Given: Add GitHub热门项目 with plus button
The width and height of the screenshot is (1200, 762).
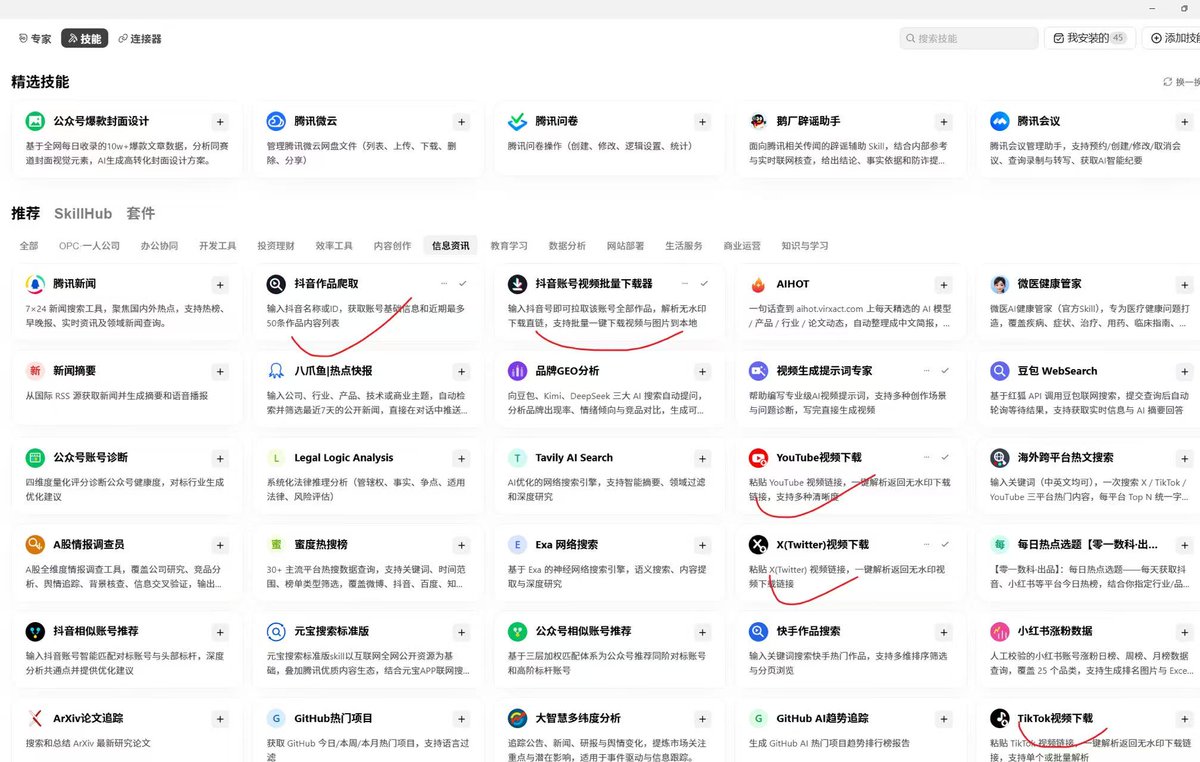Looking at the screenshot, I should pos(461,718).
